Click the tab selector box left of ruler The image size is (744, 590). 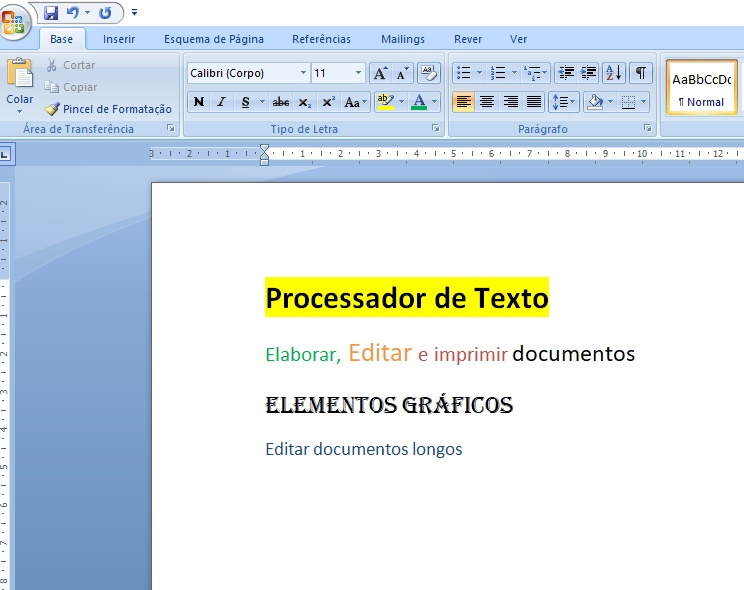[x=5, y=154]
